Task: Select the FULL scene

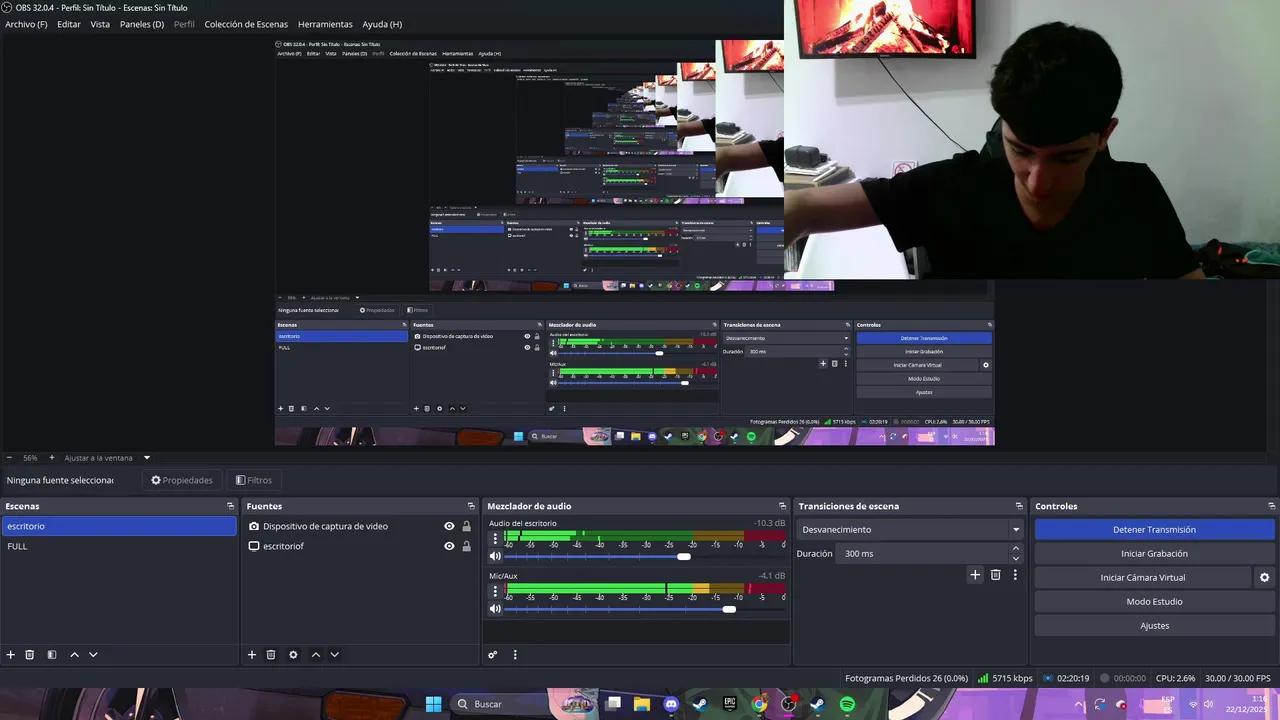Action: tap(119, 546)
